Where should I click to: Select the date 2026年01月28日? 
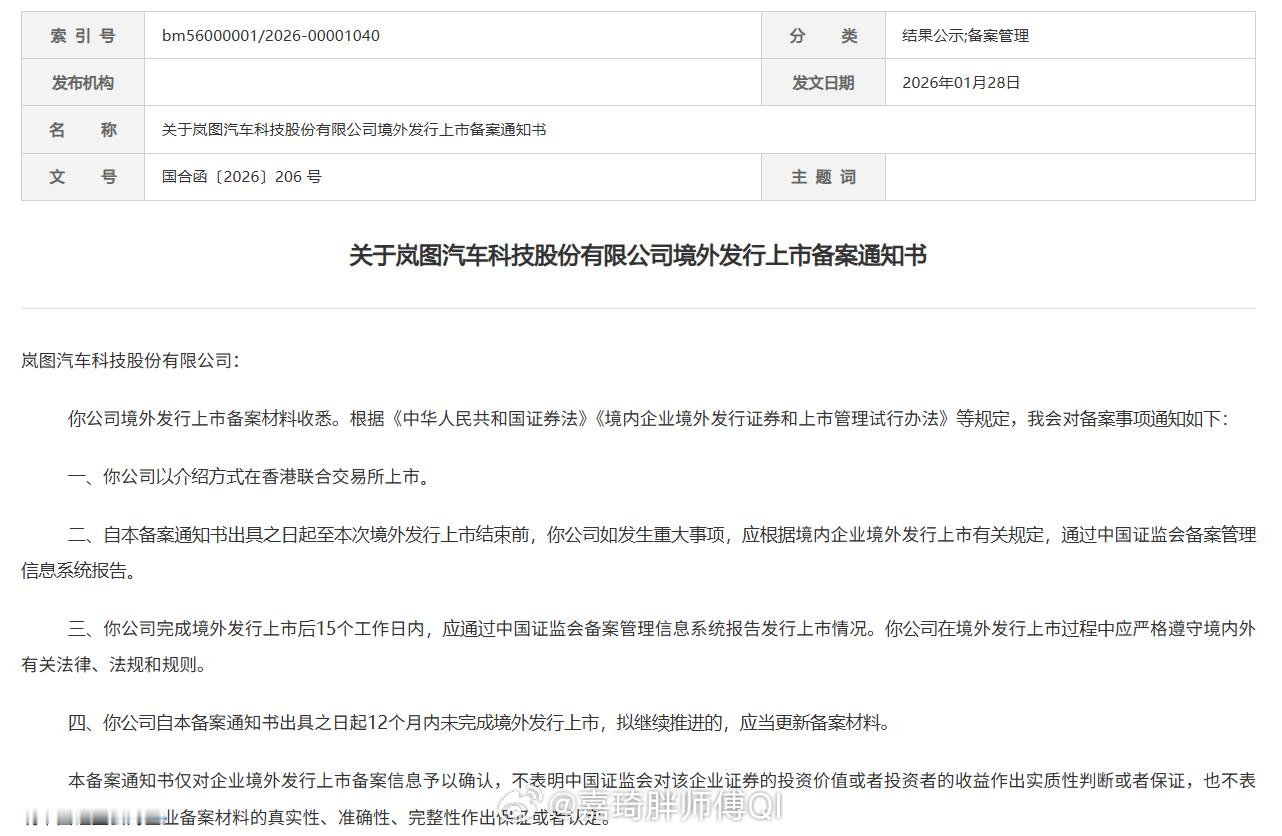[961, 83]
